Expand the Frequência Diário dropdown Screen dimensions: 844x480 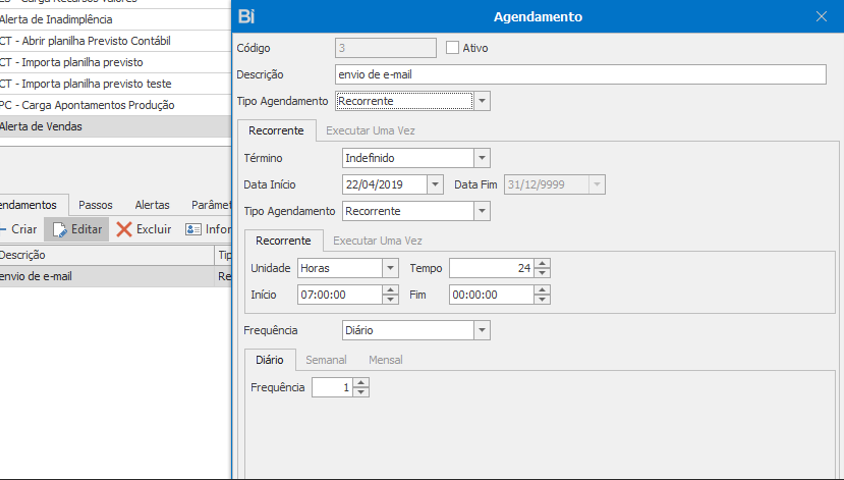pyautogui.click(x=482, y=331)
